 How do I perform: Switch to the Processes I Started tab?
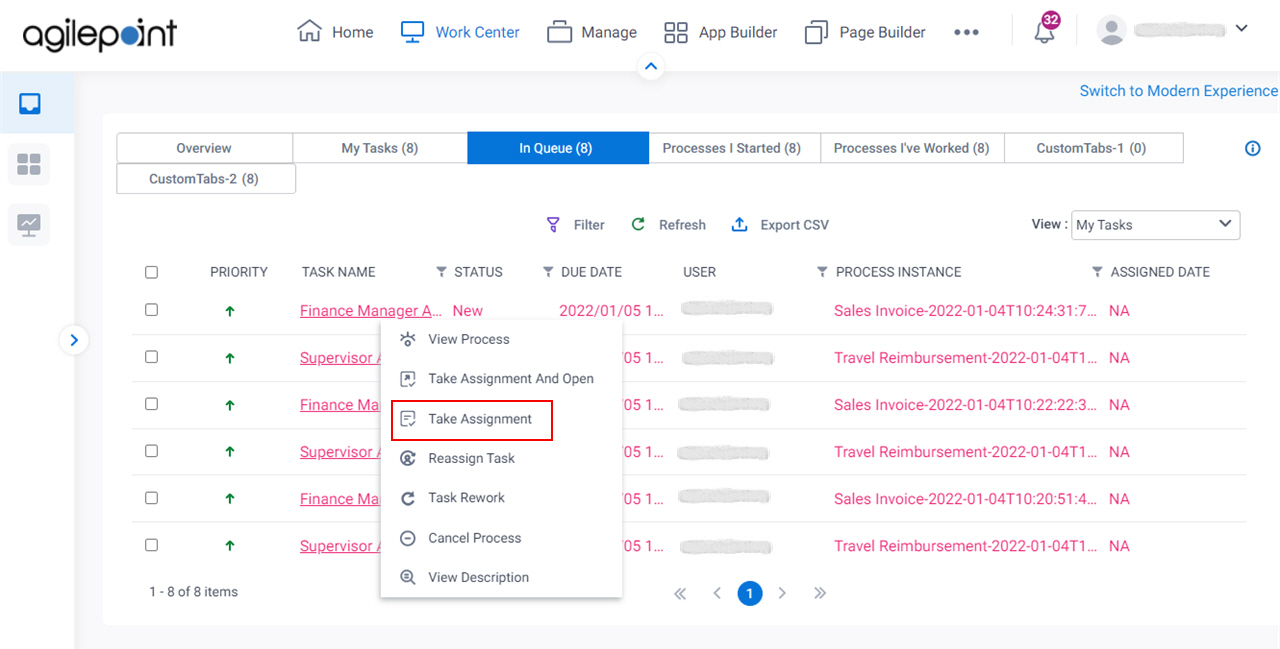(734, 147)
